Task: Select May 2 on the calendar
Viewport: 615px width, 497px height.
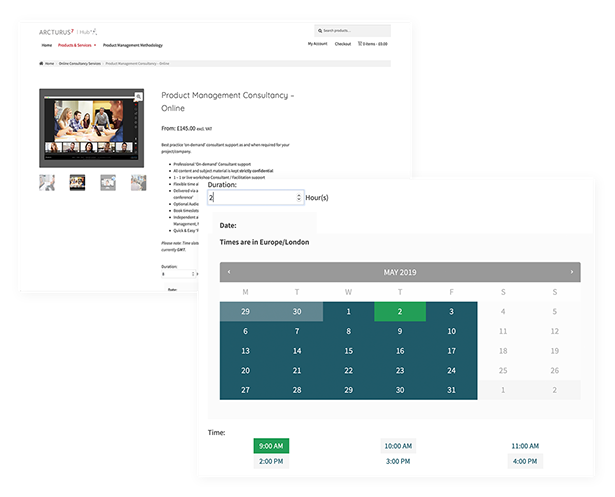Action: (399, 312)
